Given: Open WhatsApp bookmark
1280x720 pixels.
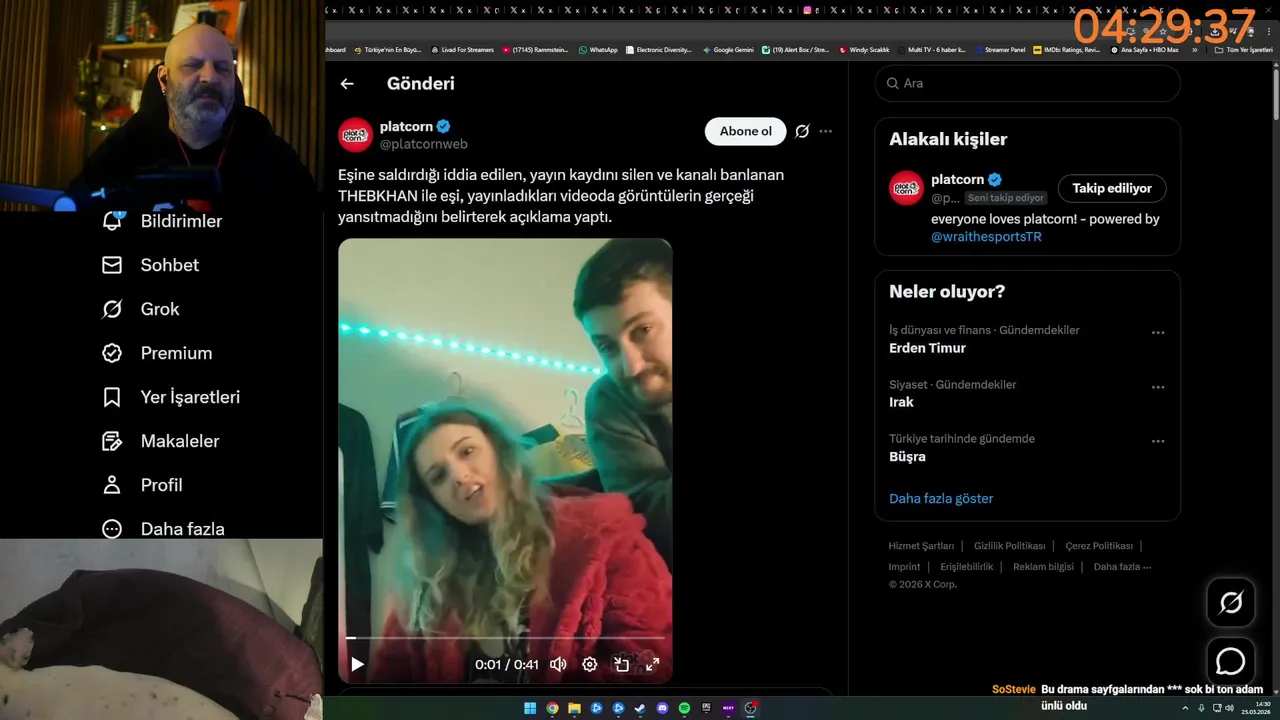Looking at the screenshot, I should pyautogui.click(x=598, y=50).
